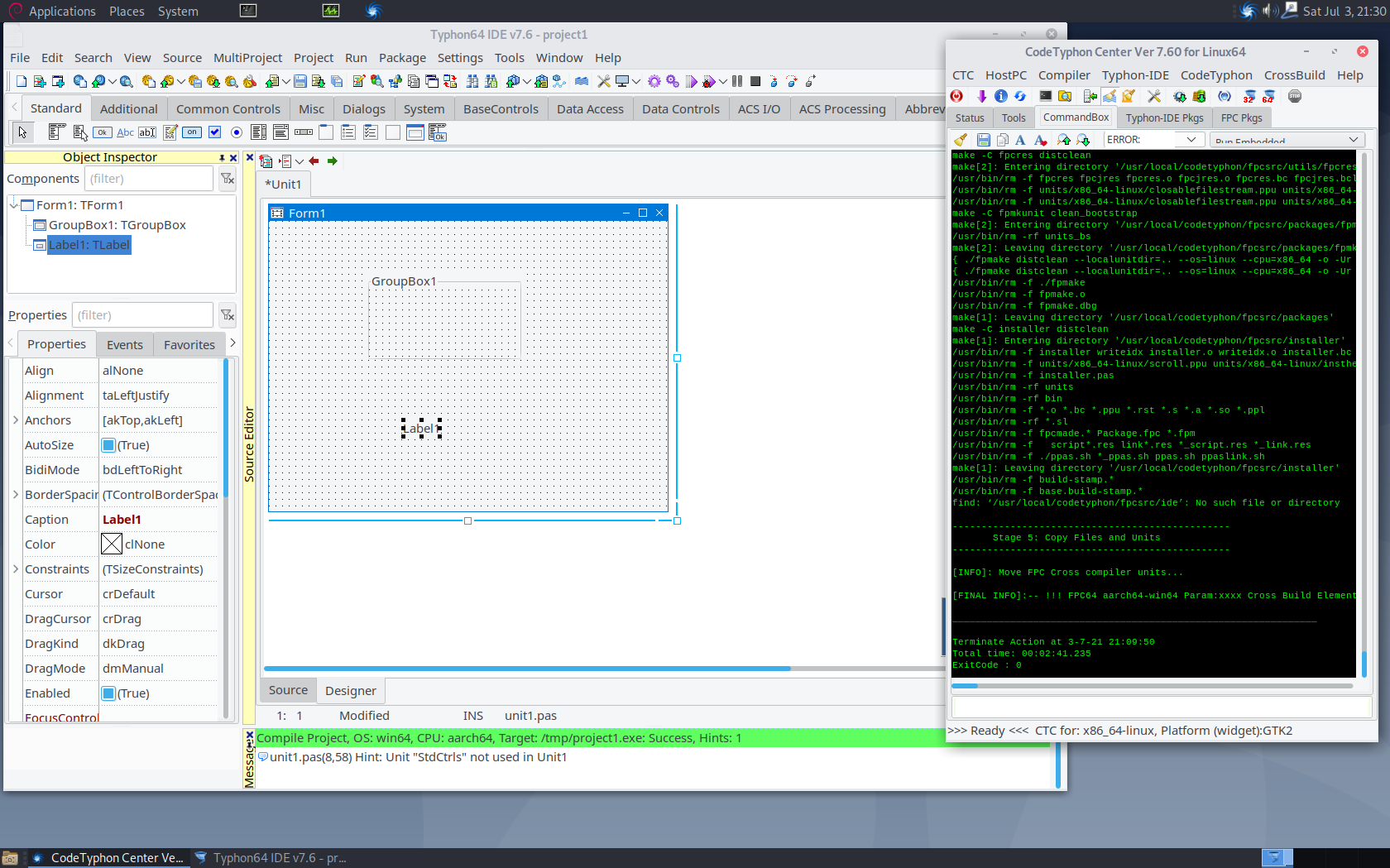
Task: Switch to the Events tab
Action: click(125, 345)
